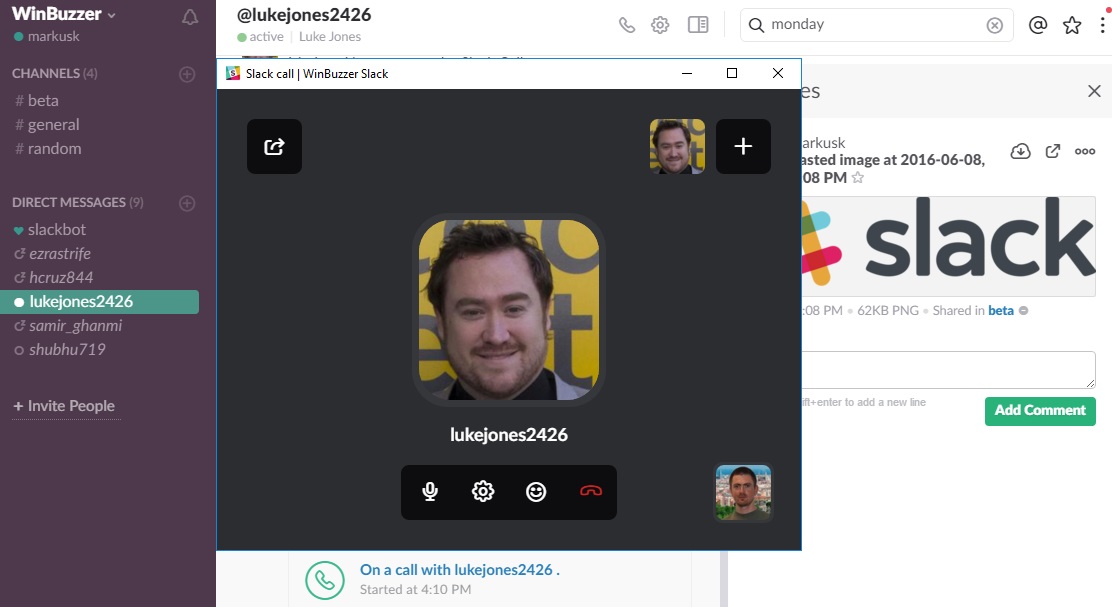1112x607 pixels.
Task: Open the three-dot overflow menu top right
Action: point(1103,25)
